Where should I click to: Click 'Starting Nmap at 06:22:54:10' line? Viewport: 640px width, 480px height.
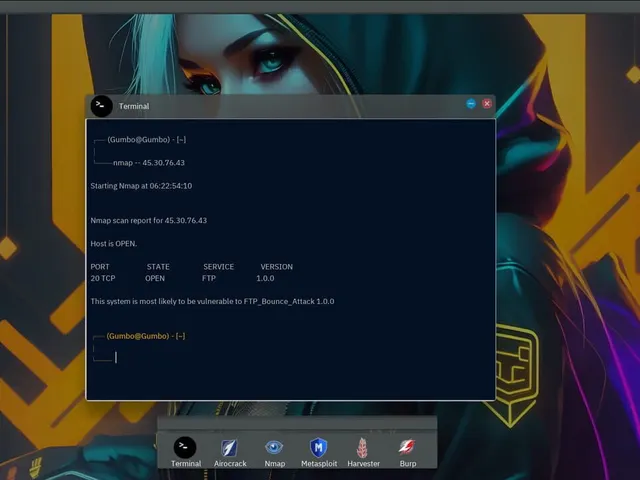(x=141, y=186)
